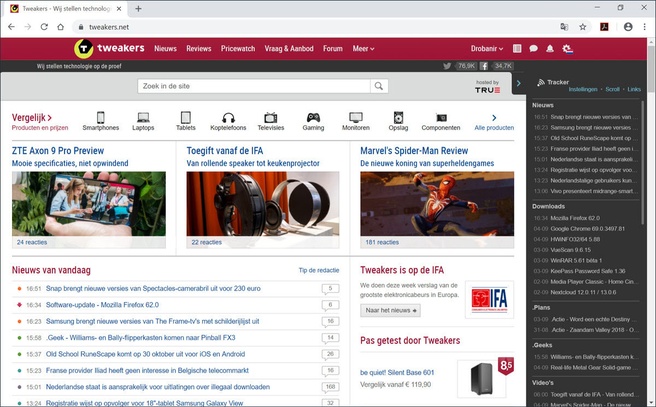
Task: Open the 181 reacties link
Action: point(382,242)
